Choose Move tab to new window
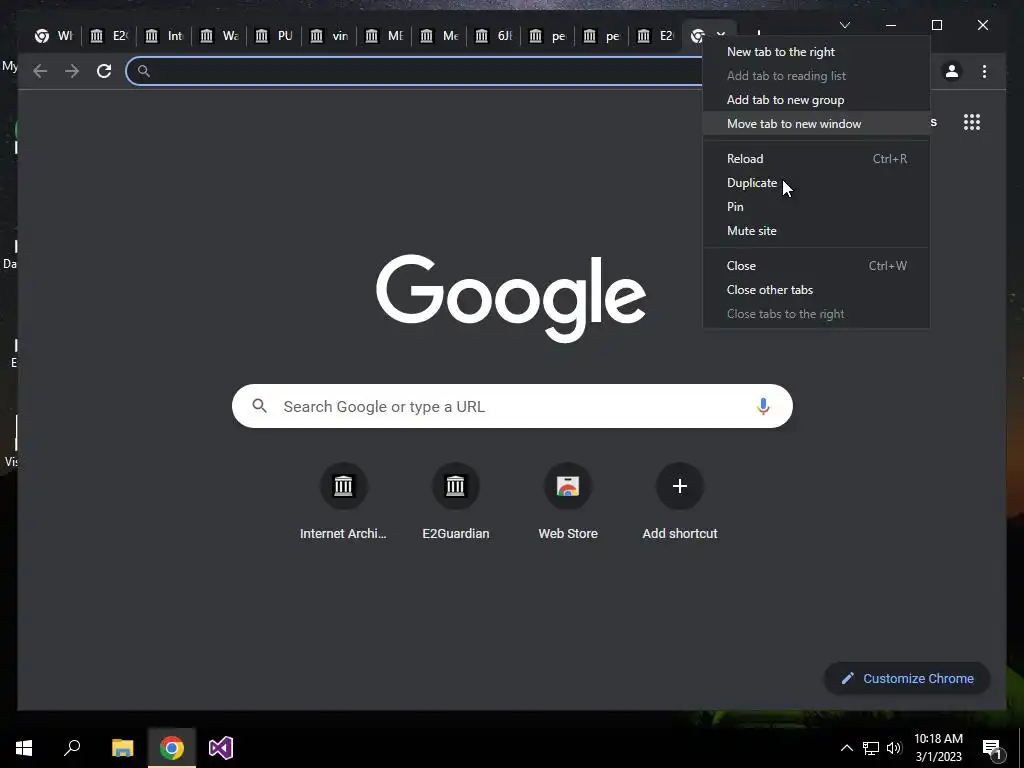1024x768 pixels. (x=816, y=123)
